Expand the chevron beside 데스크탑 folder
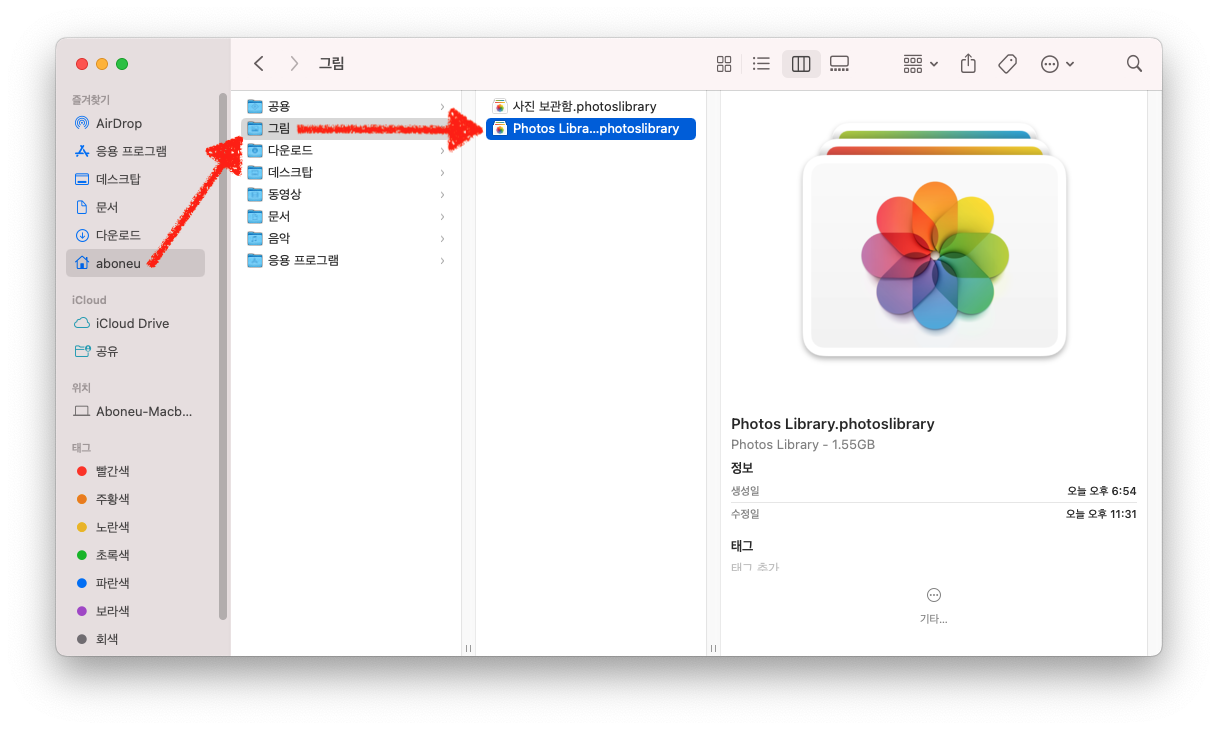 pyautogui.click(x=442, y=172)
